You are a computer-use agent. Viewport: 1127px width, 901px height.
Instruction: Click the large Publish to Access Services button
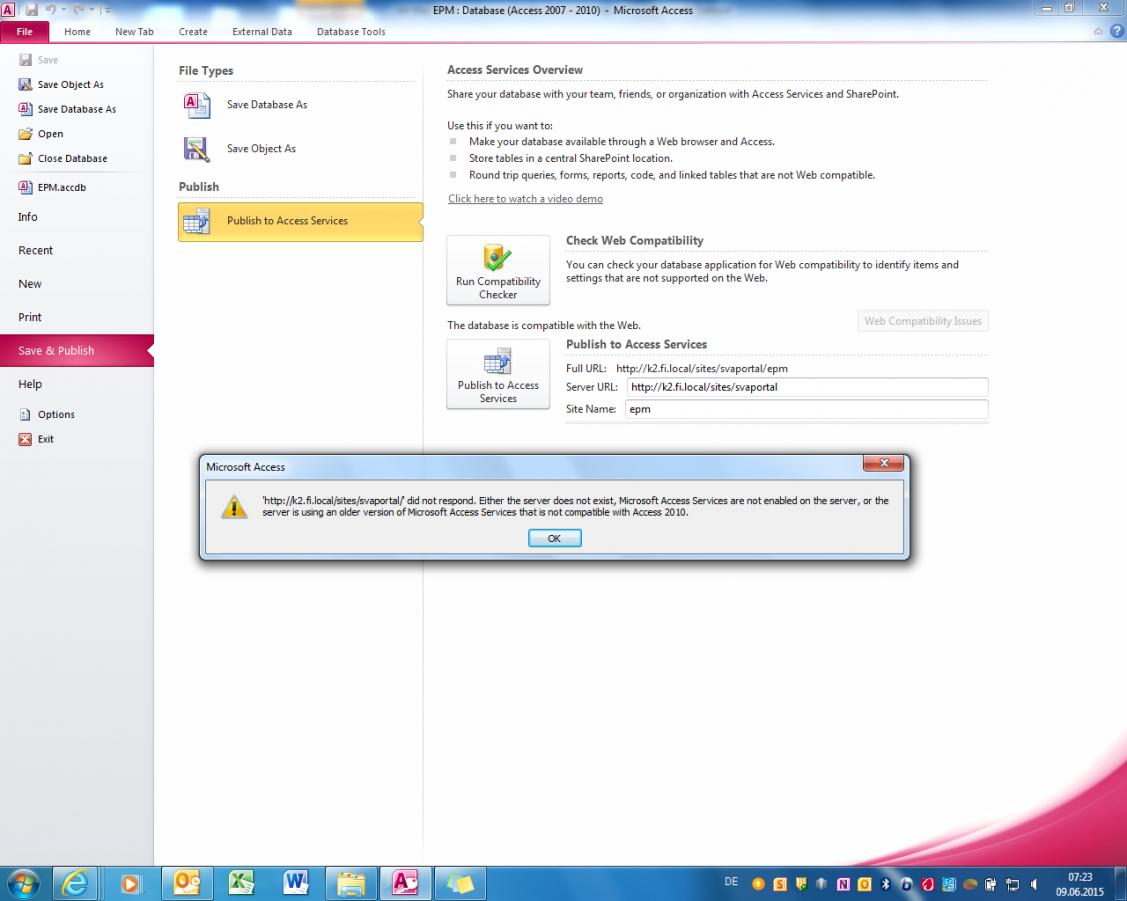click(498, 374)
